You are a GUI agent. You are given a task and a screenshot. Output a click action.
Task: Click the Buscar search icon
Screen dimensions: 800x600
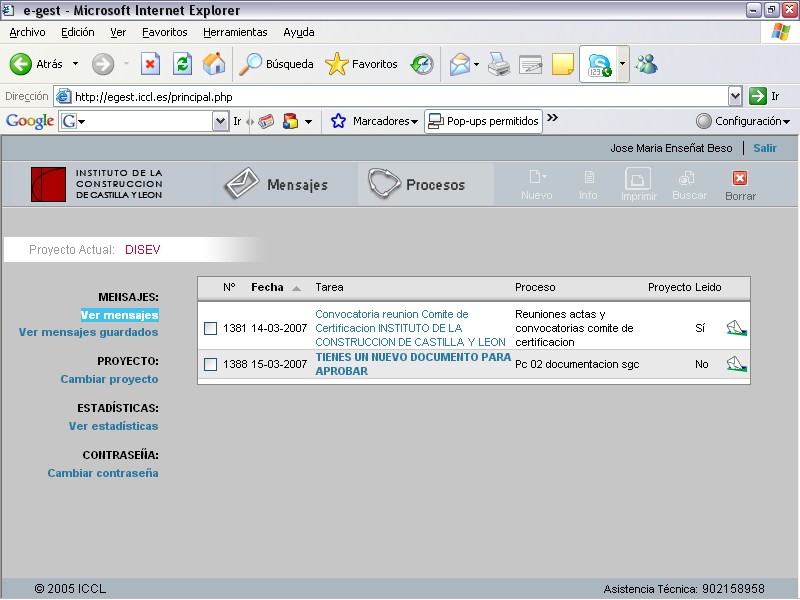click(x=687, y=178)
